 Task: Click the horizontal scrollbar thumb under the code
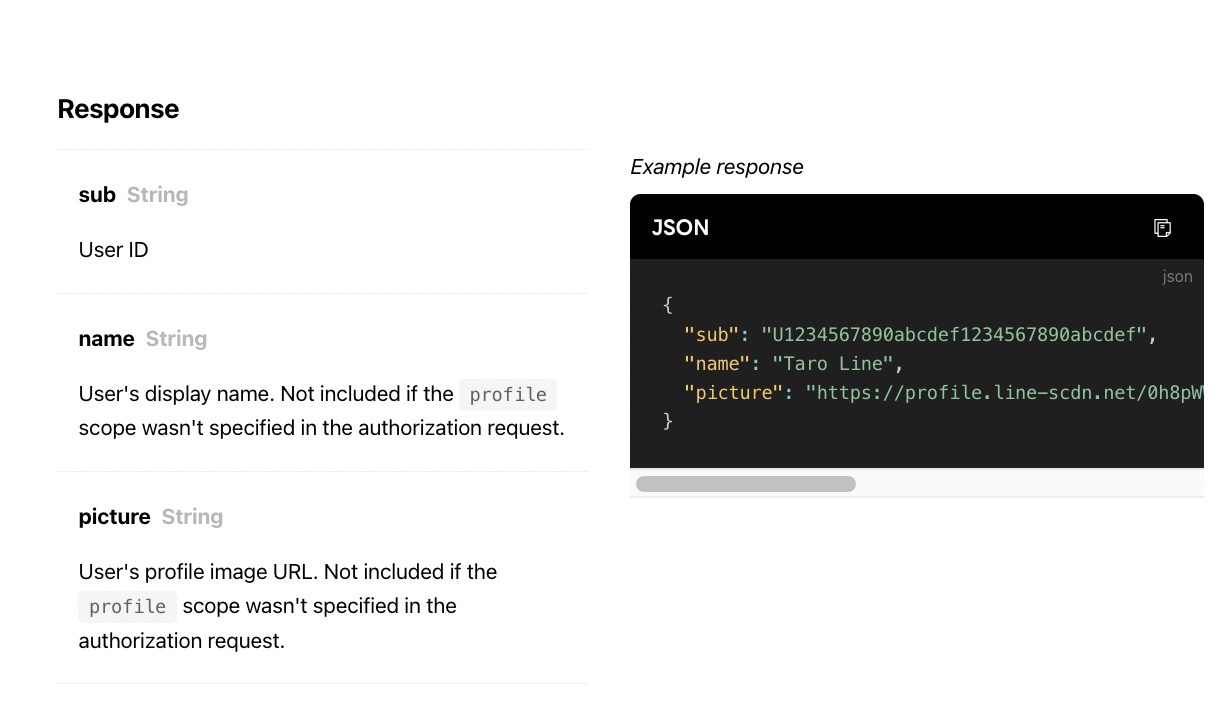(x=745, y=484)
